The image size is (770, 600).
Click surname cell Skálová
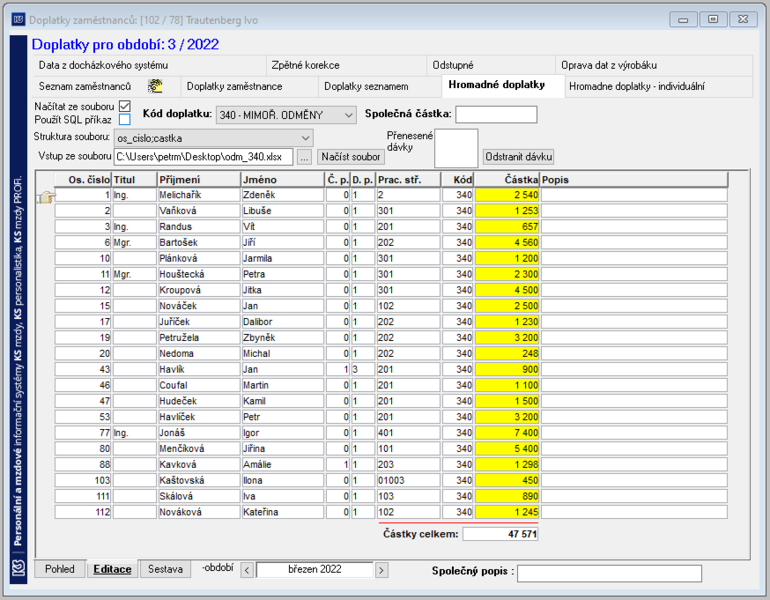tap(199, 496)
